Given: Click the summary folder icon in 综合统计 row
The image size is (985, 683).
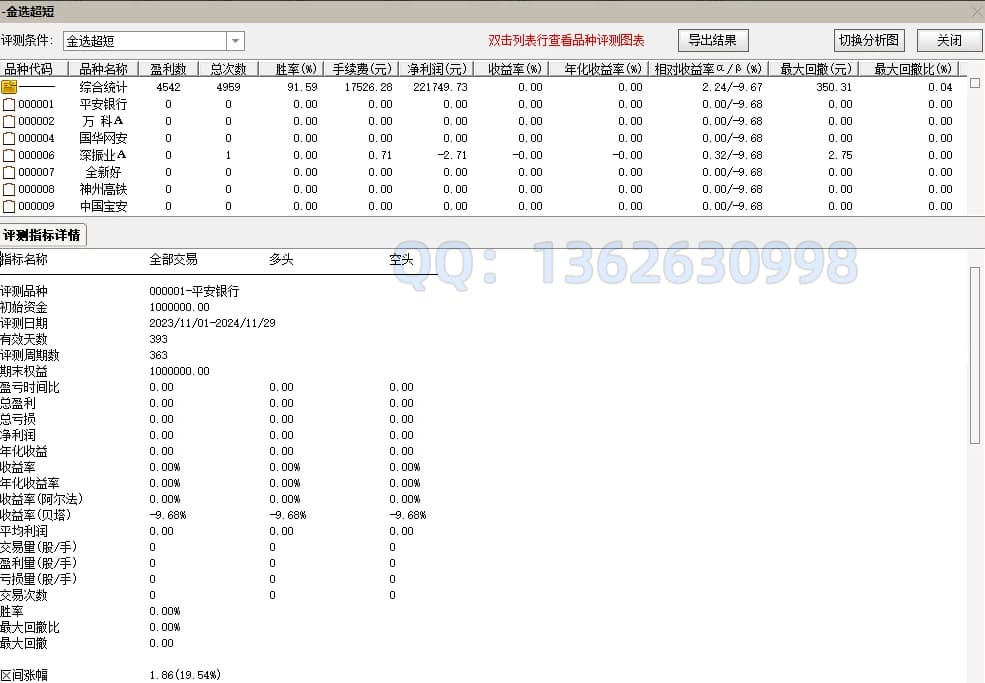Looking at the screenshot, I should tap(9, 87).
